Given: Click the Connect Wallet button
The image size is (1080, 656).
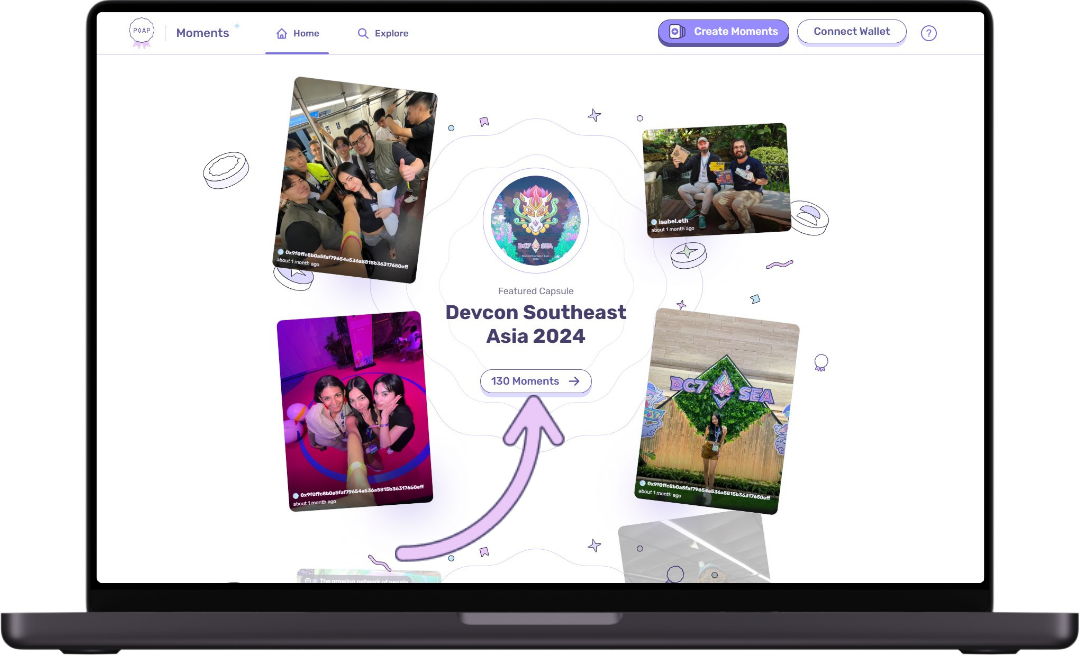Looking at the screenshot, I should coord(851,31).
